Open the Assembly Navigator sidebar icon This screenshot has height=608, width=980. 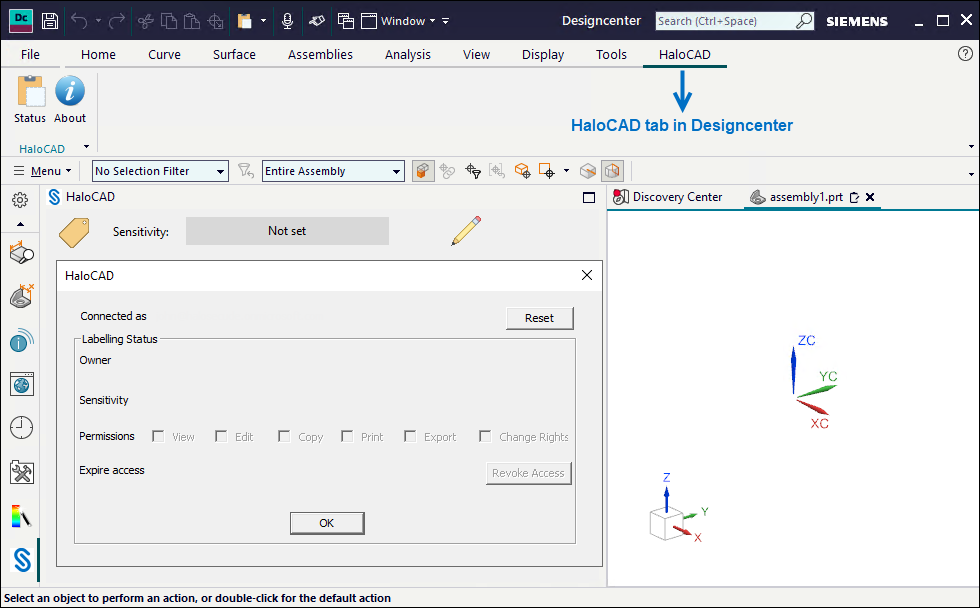pyautogui.click(x=22, y=253)
